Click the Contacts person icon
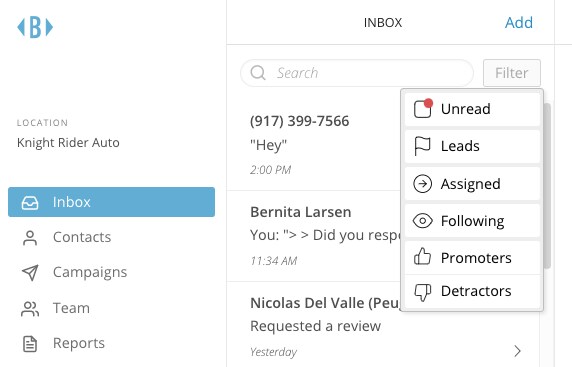 30,238
